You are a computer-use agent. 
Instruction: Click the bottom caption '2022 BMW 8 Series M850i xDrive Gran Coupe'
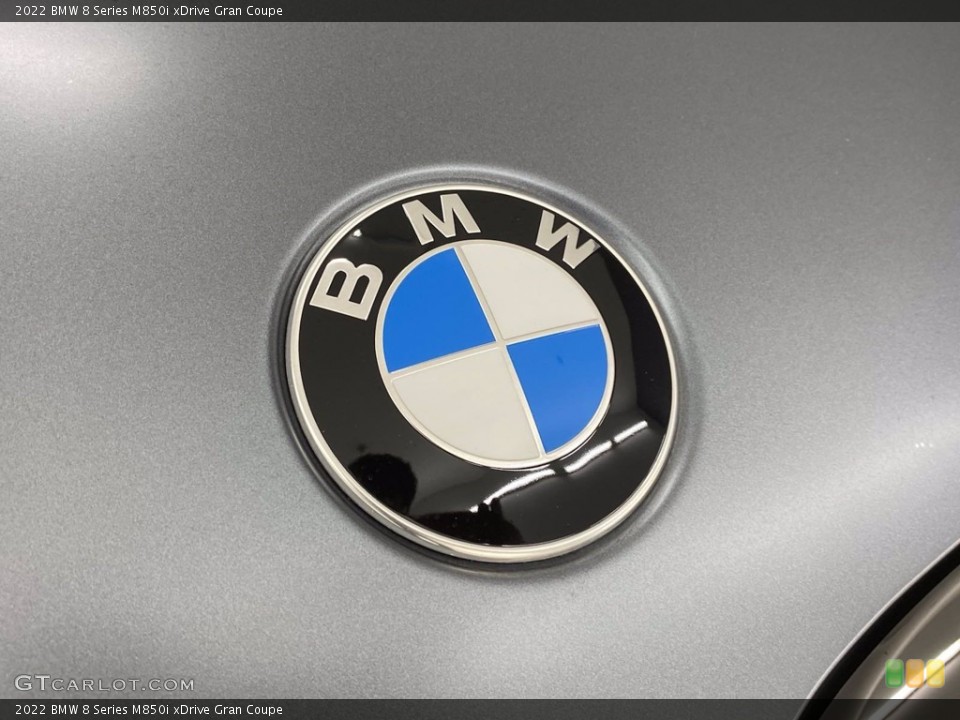point(149,710)
